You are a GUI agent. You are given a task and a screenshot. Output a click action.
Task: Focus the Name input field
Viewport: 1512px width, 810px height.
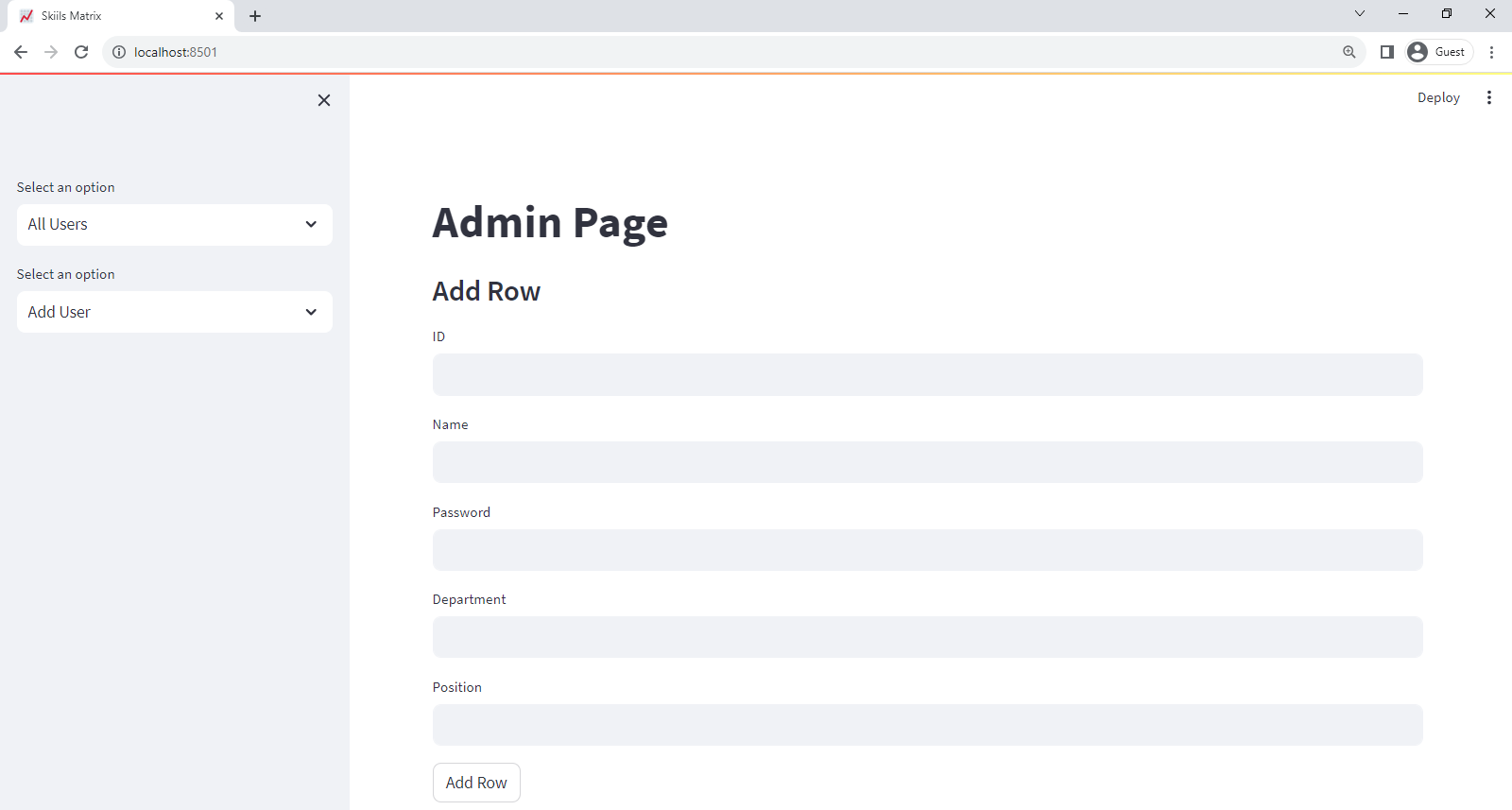[927, 462]
